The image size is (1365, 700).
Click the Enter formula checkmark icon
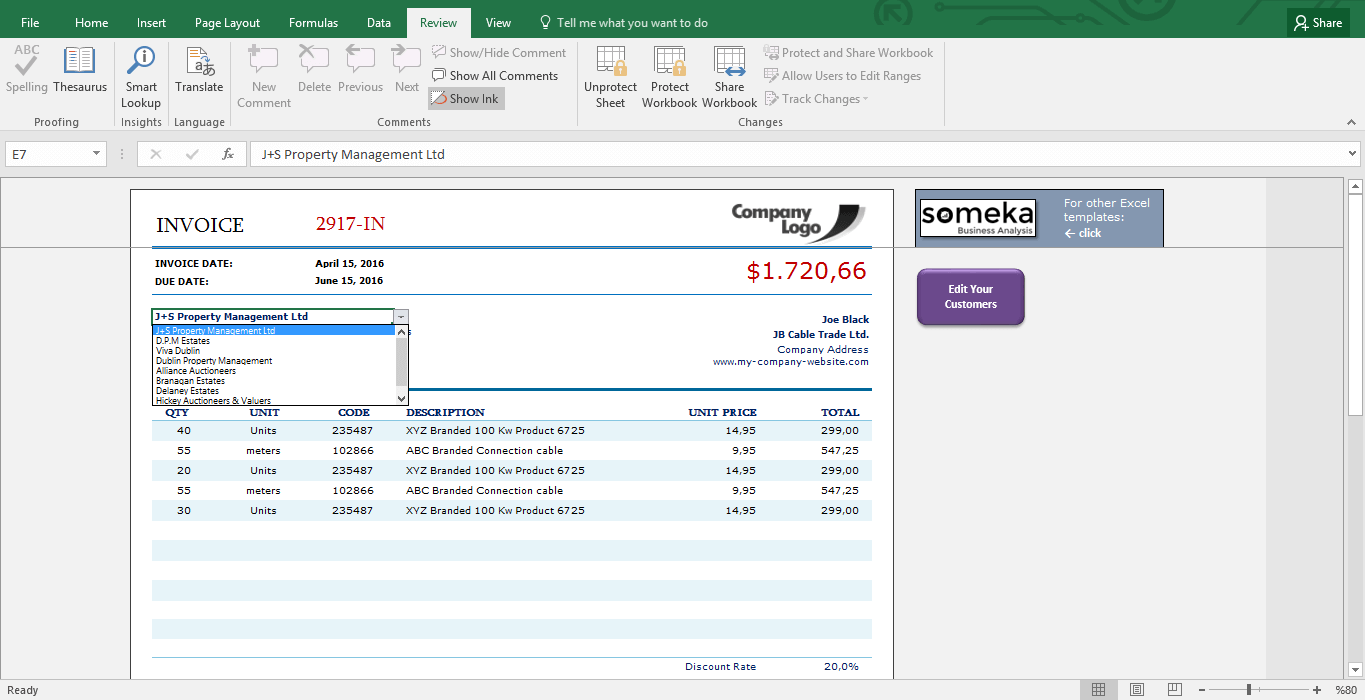point(192,154)
